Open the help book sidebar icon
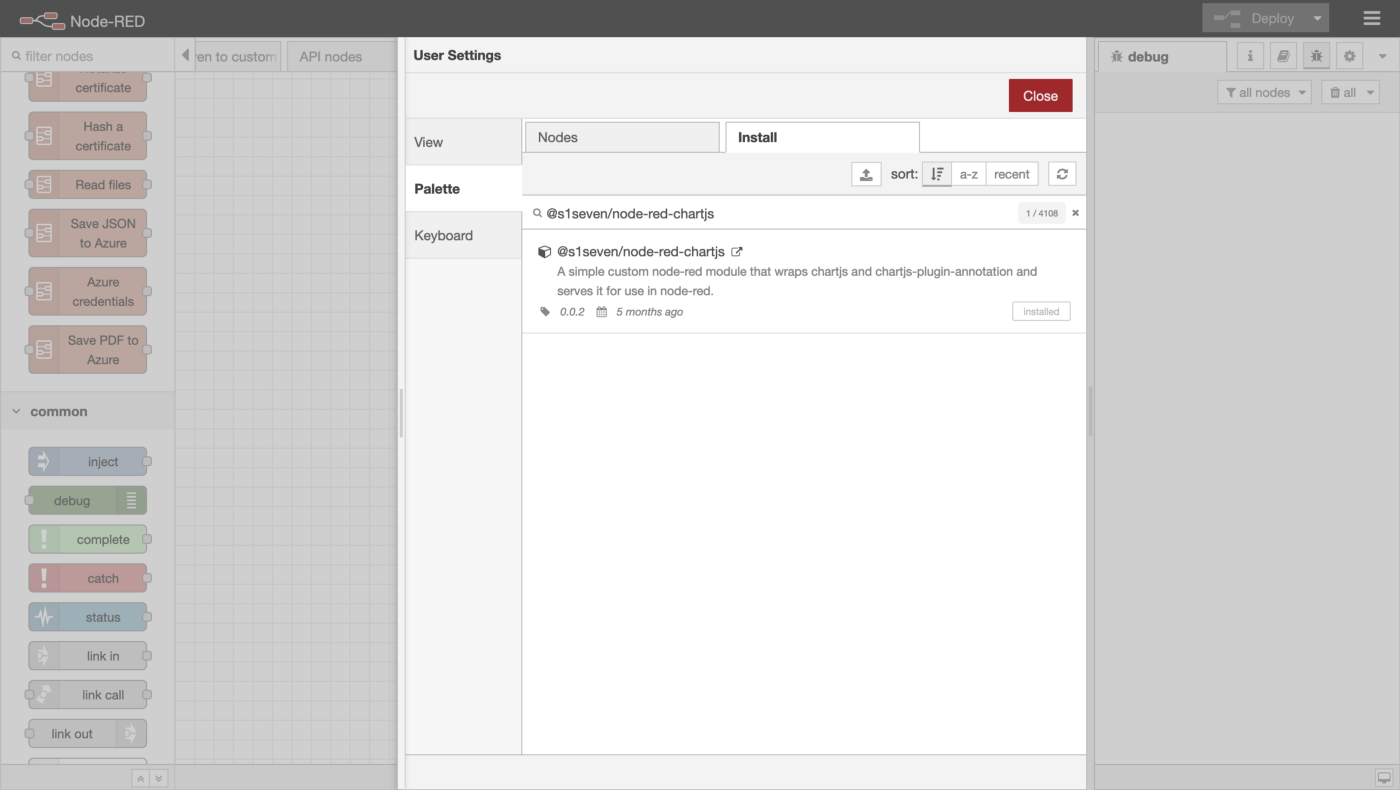 pos(1283,57)
